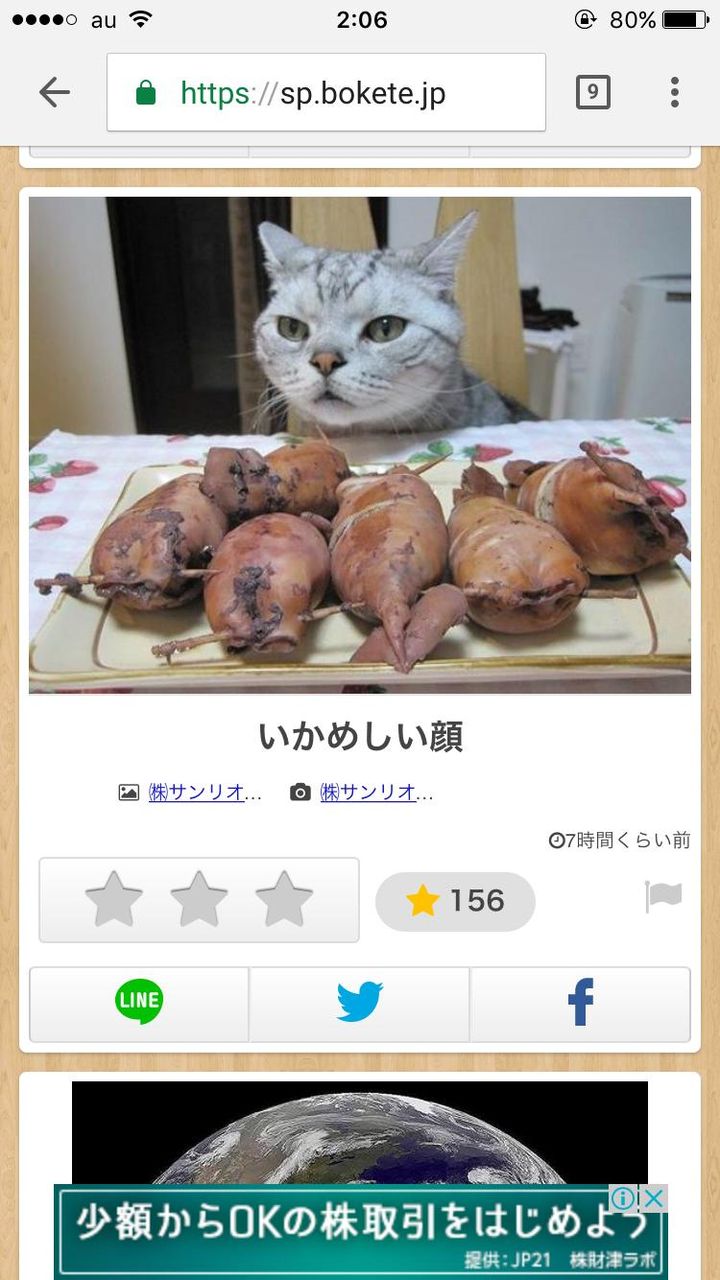The image size is (720, 1280).
Task: Open the cat and squid photo
Action: [360, 445]
